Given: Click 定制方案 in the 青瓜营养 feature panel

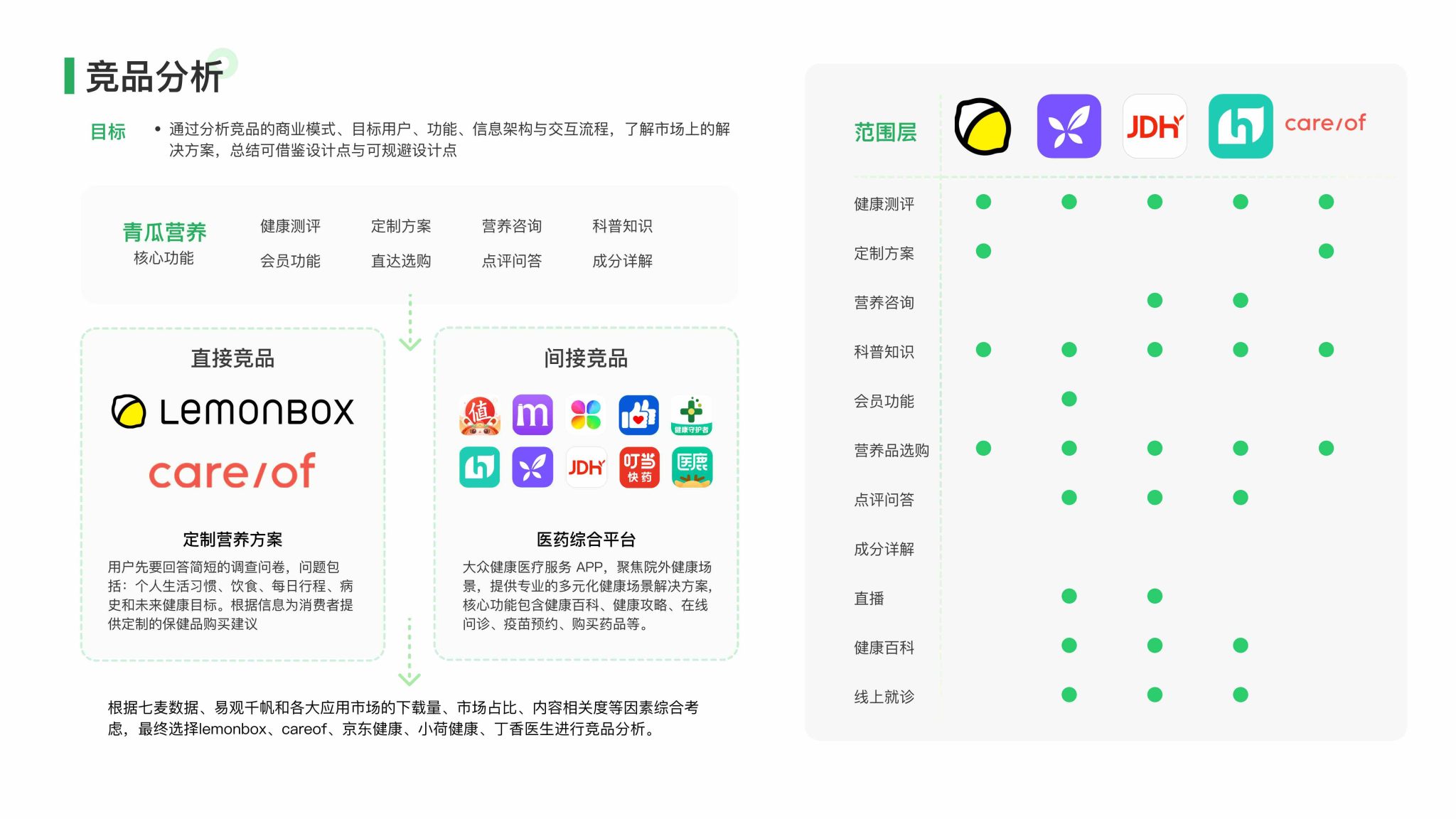Looking at the screenshot, I should coord(401,226).
